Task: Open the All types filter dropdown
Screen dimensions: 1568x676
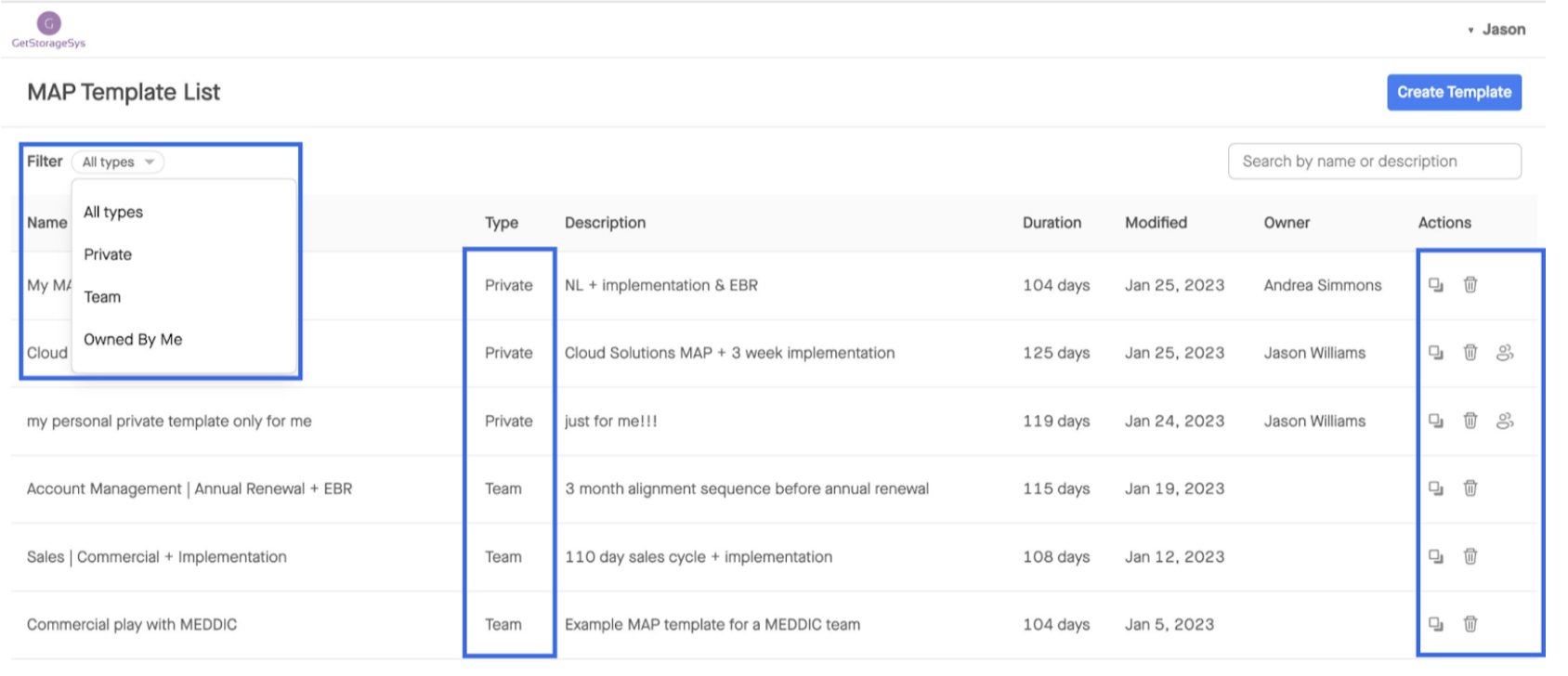Action: (118, 162)
